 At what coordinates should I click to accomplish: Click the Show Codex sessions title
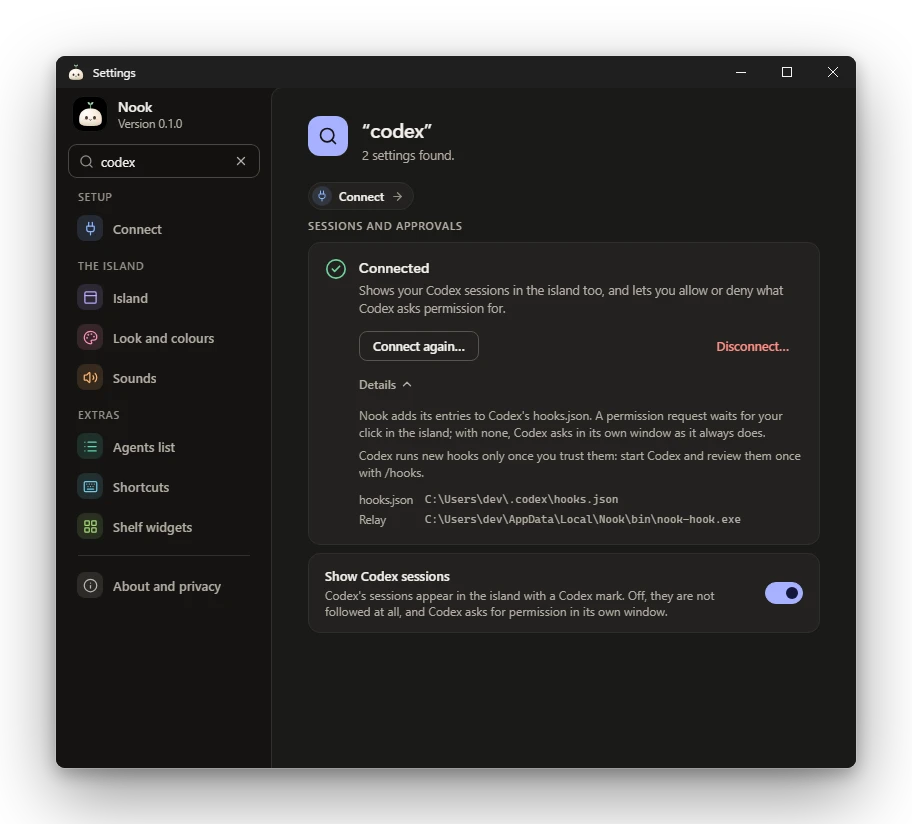coord(387,576)
